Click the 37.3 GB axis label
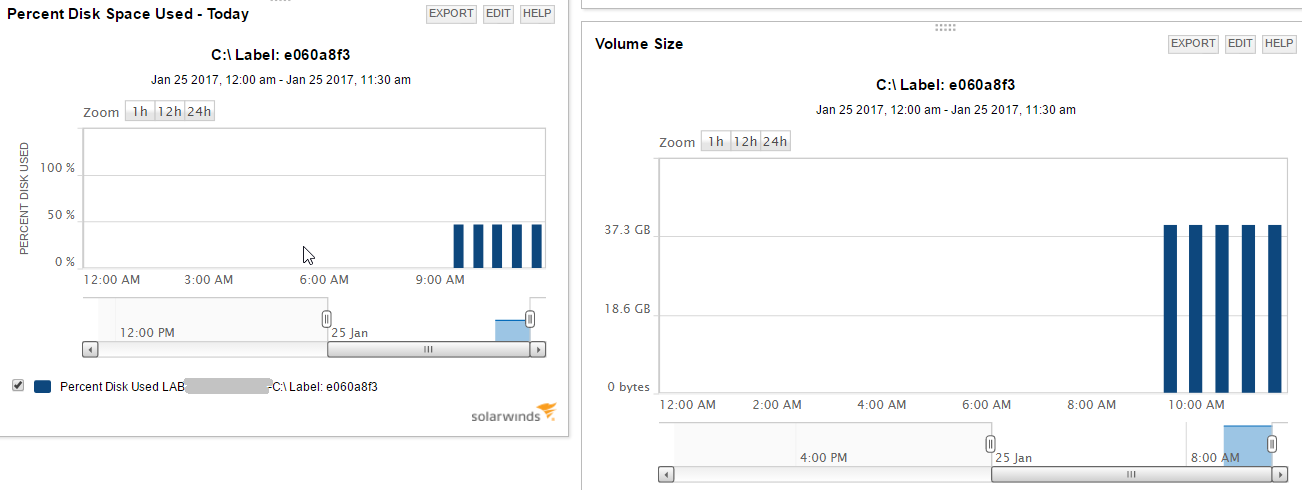The width and height of the screenshot is (1302, 490). tap(627, 230)
